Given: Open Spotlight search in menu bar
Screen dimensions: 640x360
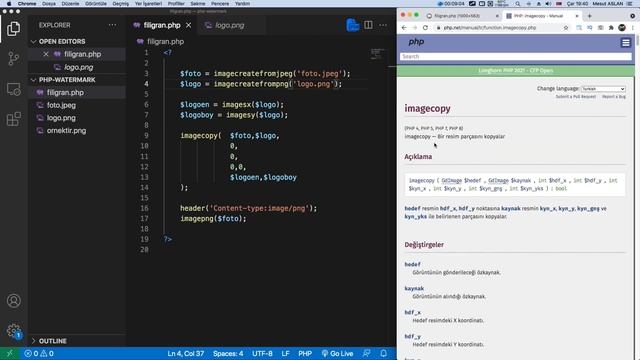Looking at the screenshot, I should (518, 4).
